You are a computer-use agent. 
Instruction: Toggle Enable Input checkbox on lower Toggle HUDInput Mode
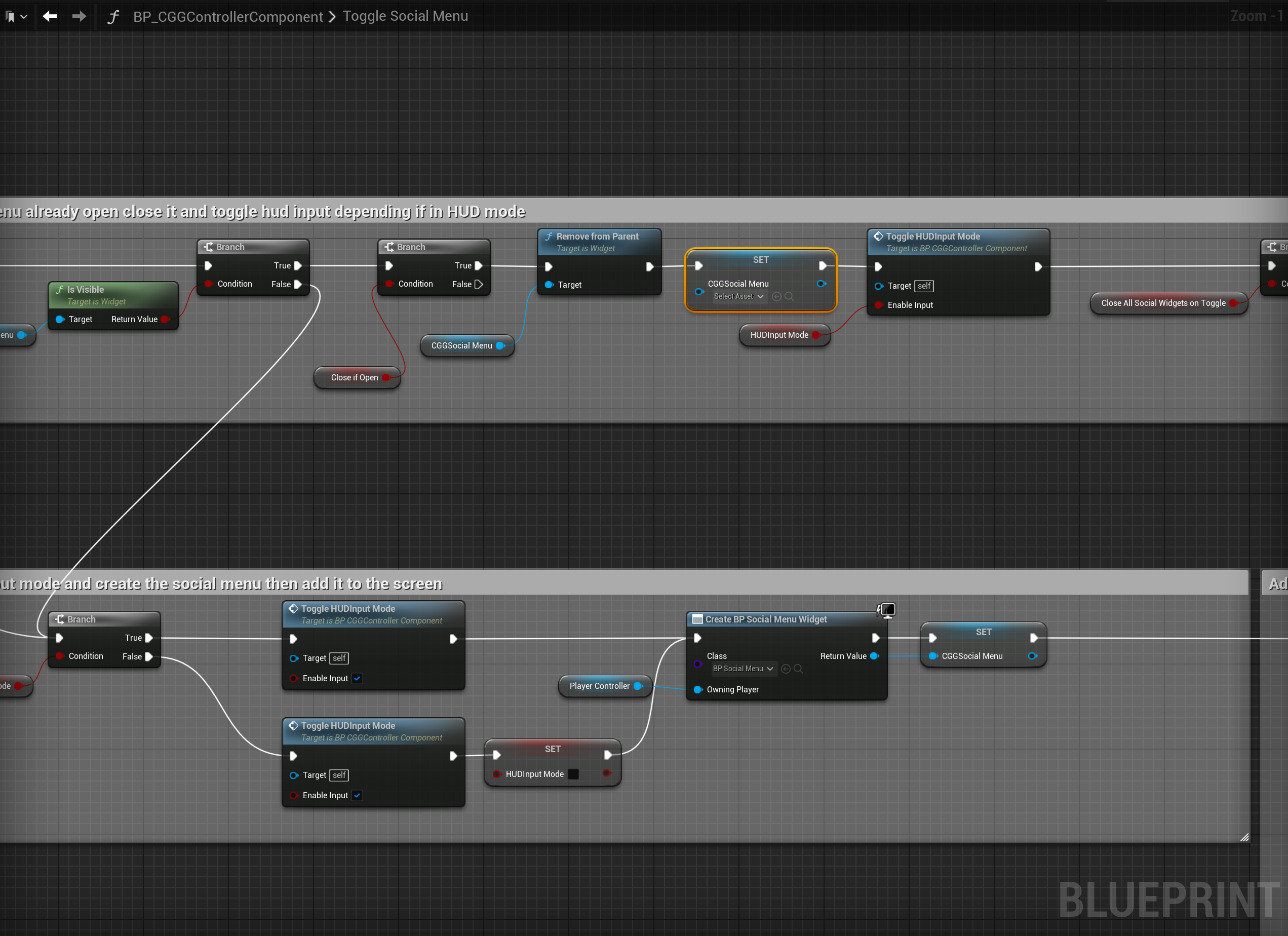coord(357,795)
